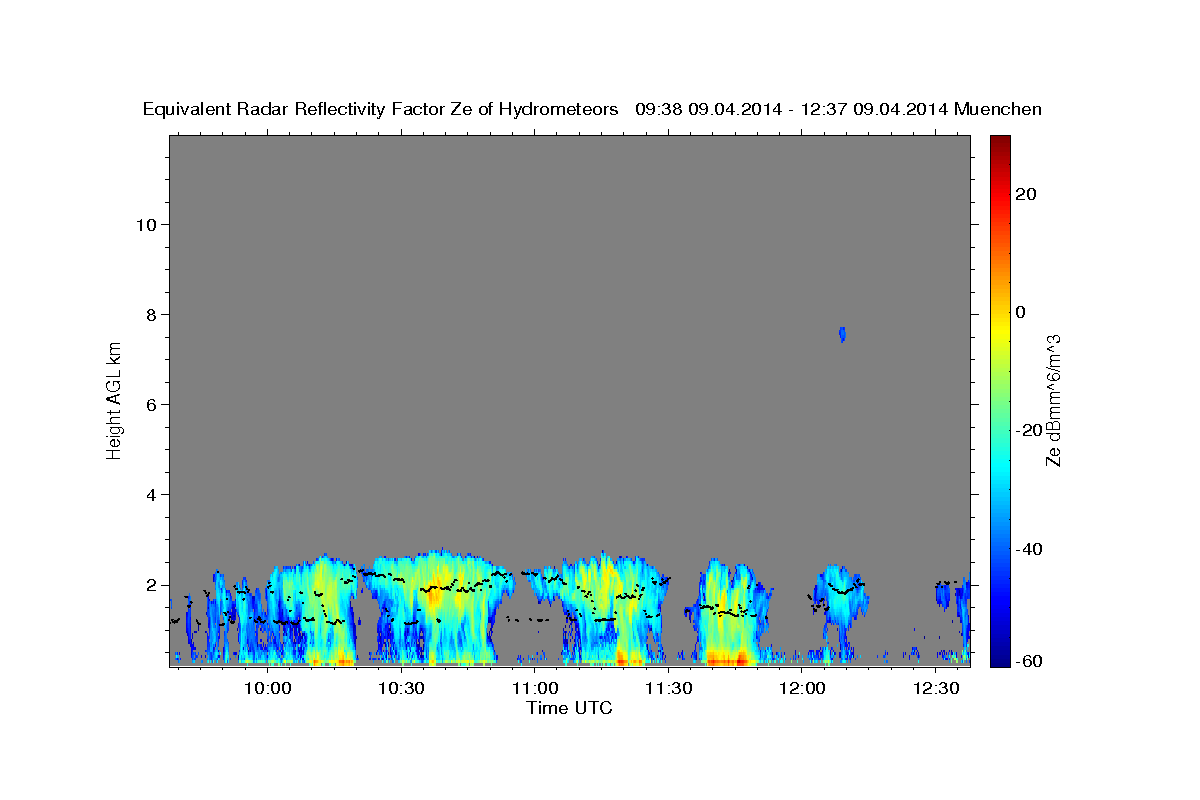Click the 11:00 time tick label
This screenshot has height=800, width=1200.
pyautogui.click(x=535, y=689)
